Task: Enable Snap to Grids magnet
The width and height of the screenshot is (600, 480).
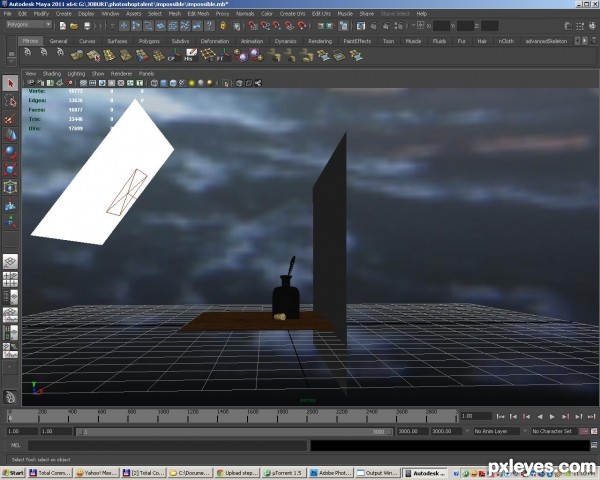Action: click(253, 26)
